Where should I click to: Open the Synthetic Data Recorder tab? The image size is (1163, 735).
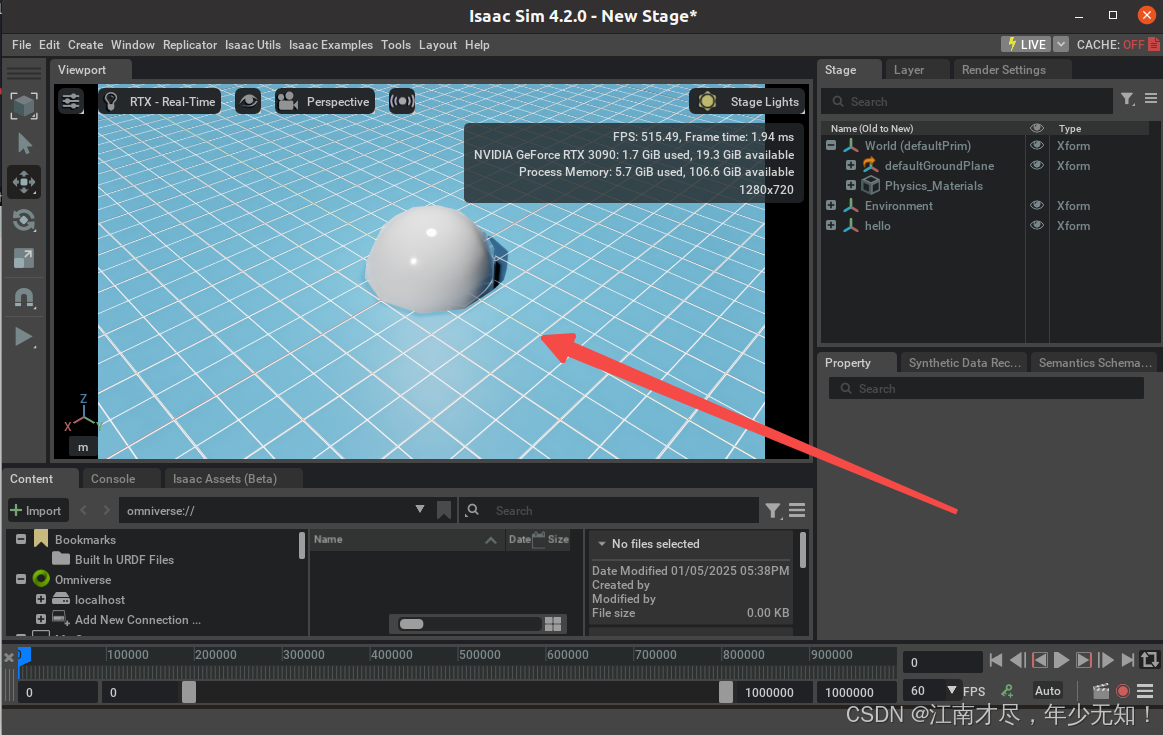964,363
